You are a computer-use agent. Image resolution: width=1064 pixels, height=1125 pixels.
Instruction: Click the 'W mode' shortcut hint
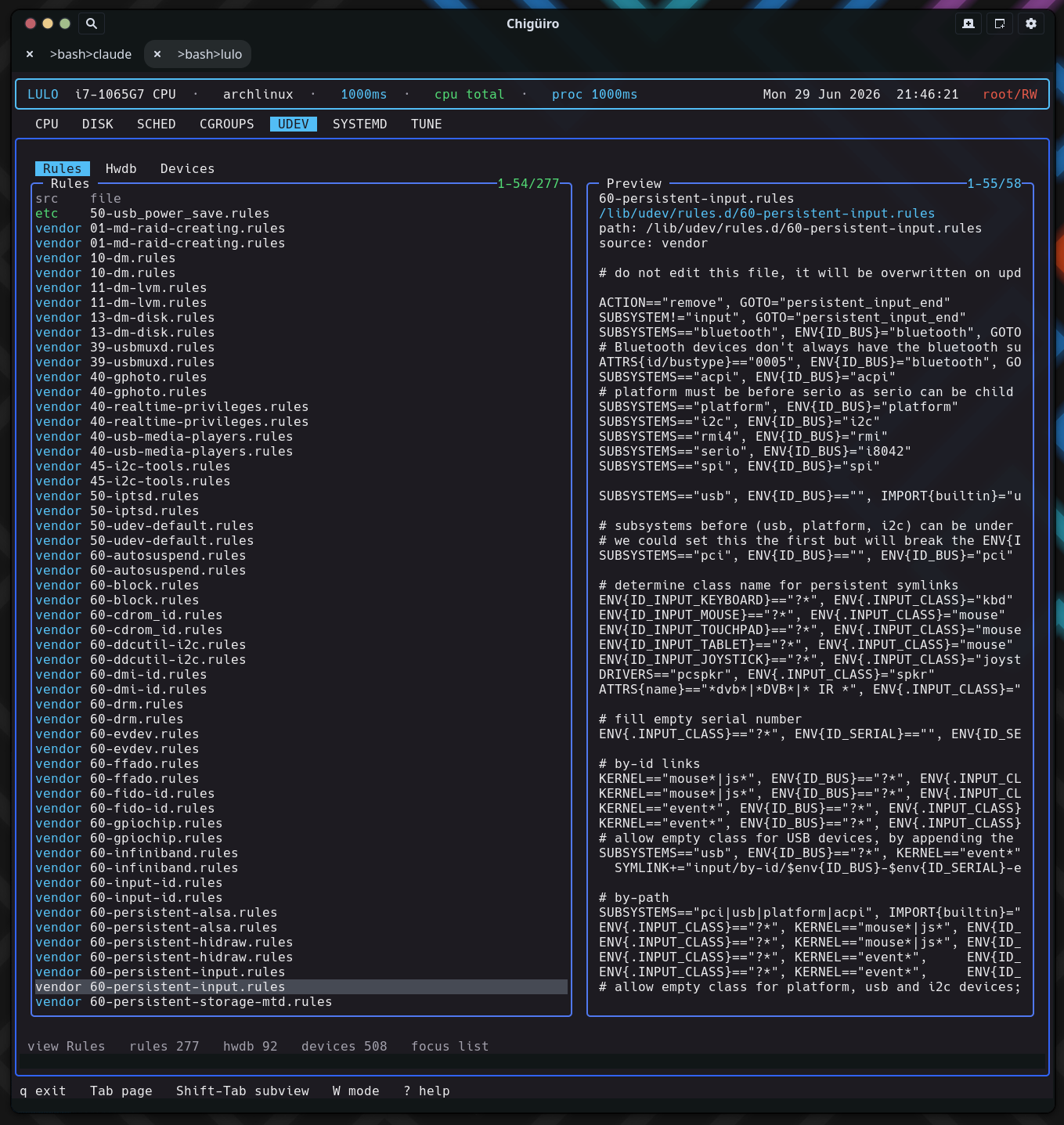(x=356, y=1091)
